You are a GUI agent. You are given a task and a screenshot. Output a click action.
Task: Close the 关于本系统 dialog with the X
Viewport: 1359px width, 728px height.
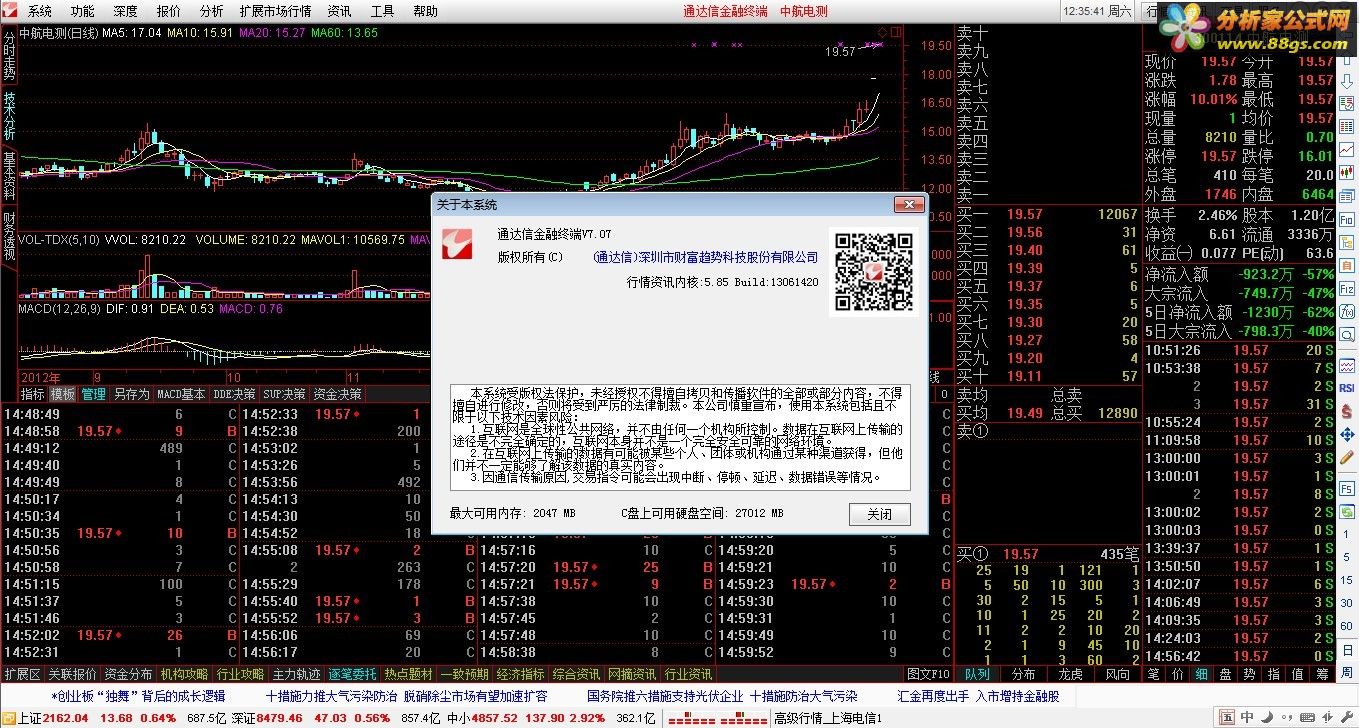tap(908, 204)
